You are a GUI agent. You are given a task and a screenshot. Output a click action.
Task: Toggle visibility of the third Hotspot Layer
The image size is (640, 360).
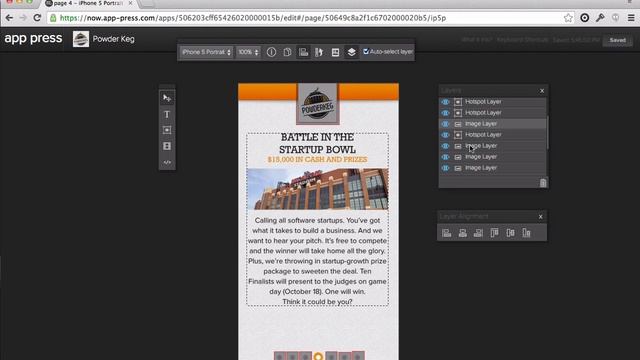(x=445, y=135)
